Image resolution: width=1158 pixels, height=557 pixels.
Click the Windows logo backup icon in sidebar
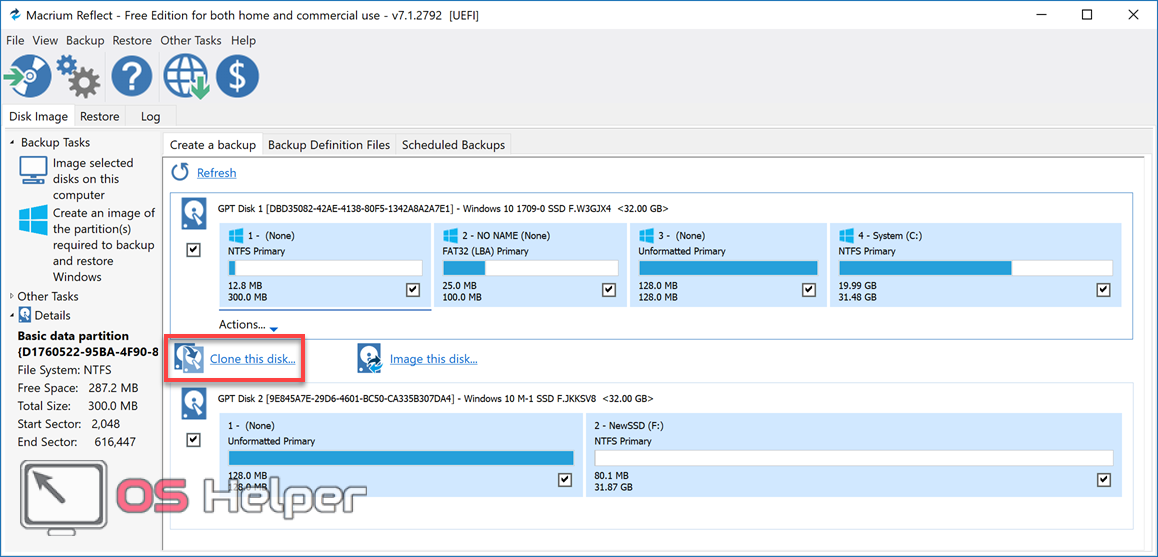[x=34, y=220]
